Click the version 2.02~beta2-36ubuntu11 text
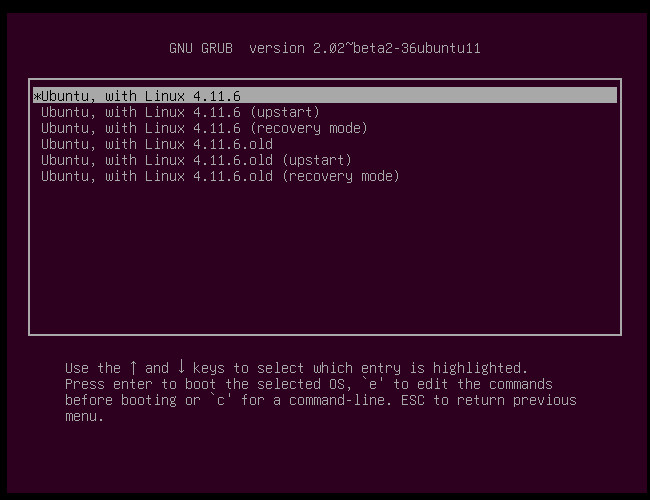Screen dimensions: 650x500 [364, 48]
